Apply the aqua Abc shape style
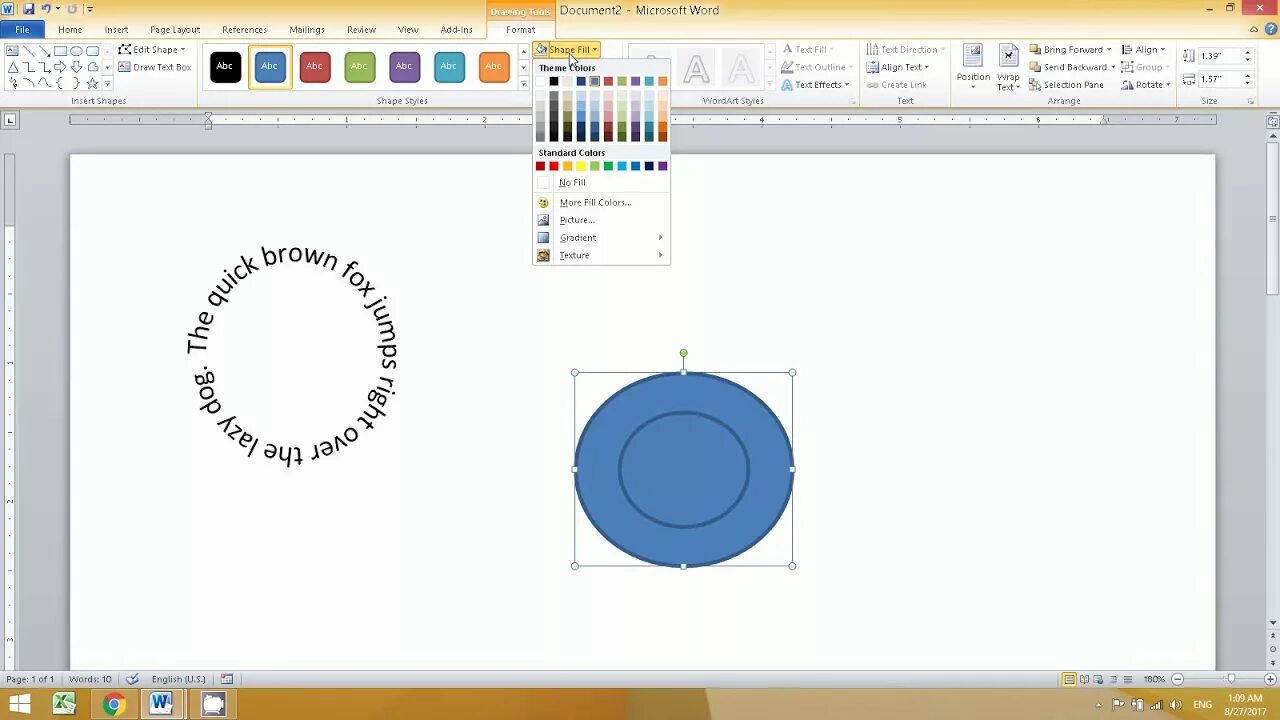Viewport: 1280px width, 720px height. (449, 66)
